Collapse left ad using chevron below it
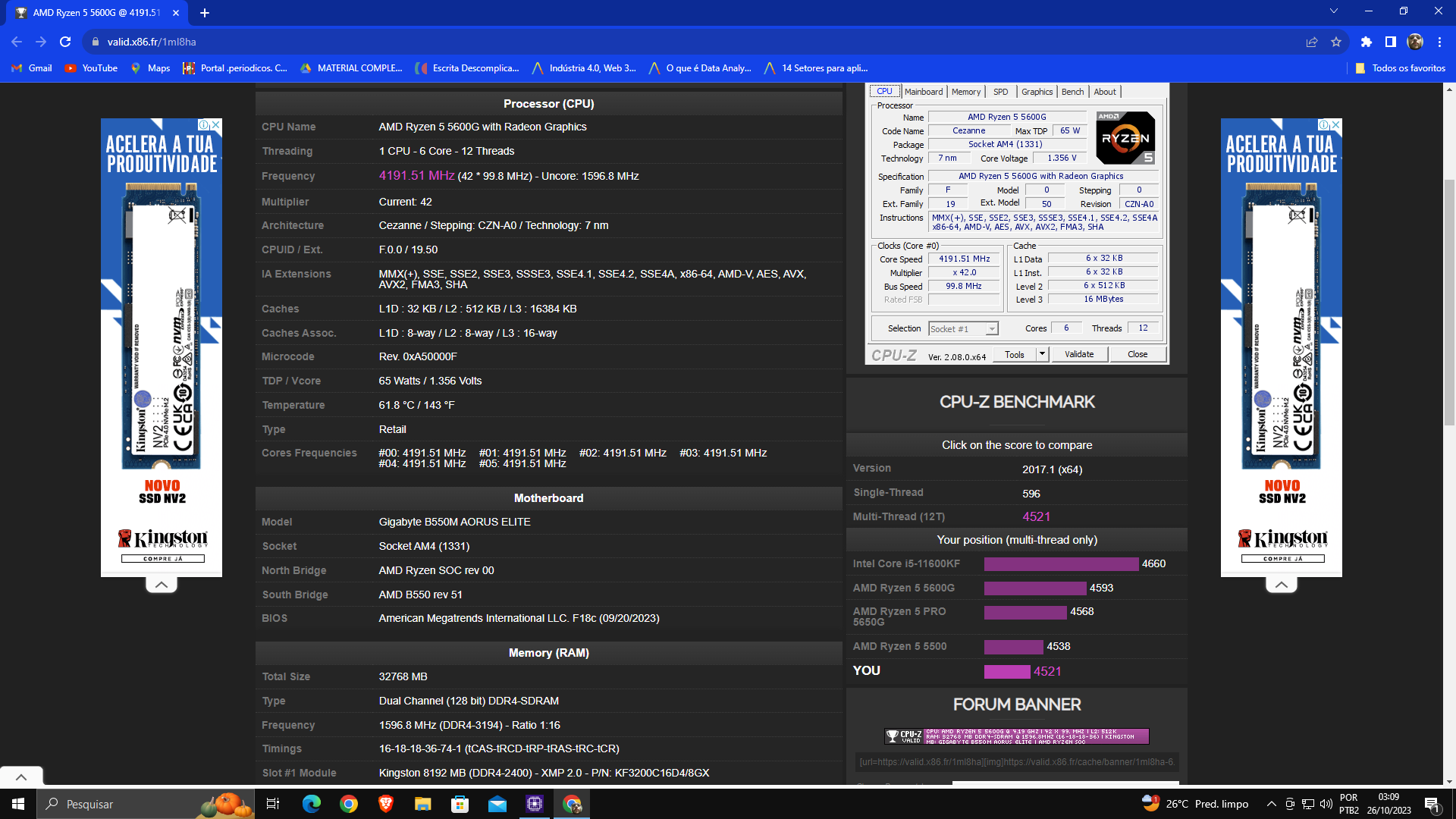1456x819 pixels. 162,585
